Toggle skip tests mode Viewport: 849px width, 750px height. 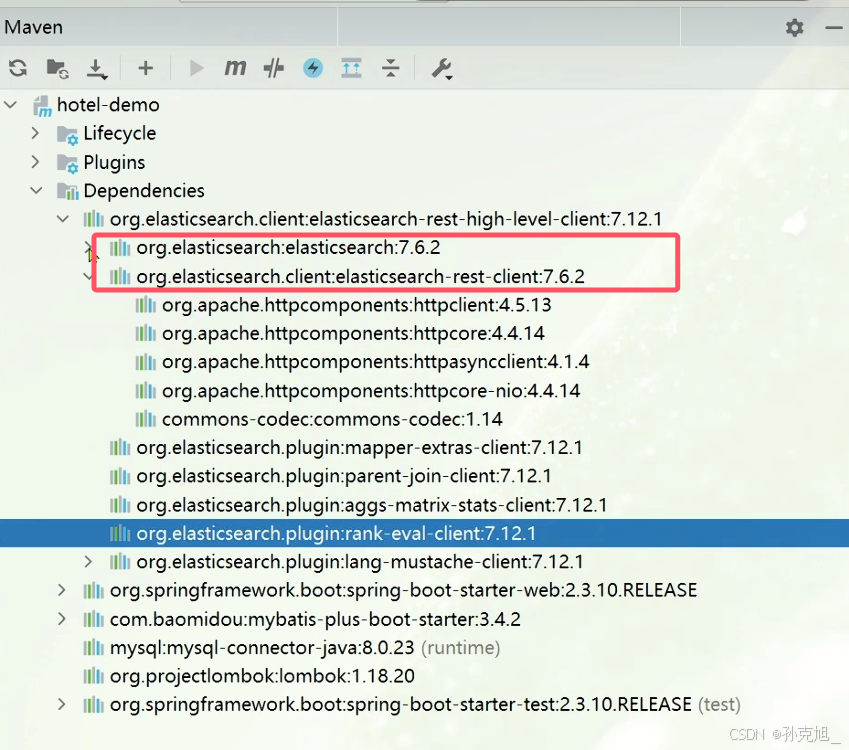273,68
